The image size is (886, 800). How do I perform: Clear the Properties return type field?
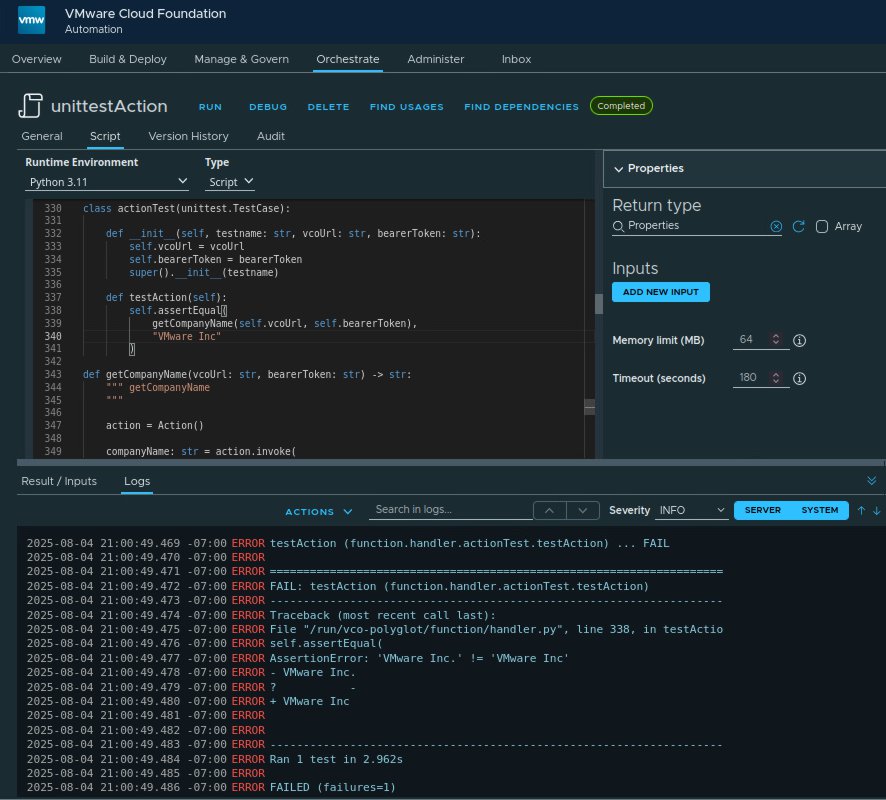point(776,227)
